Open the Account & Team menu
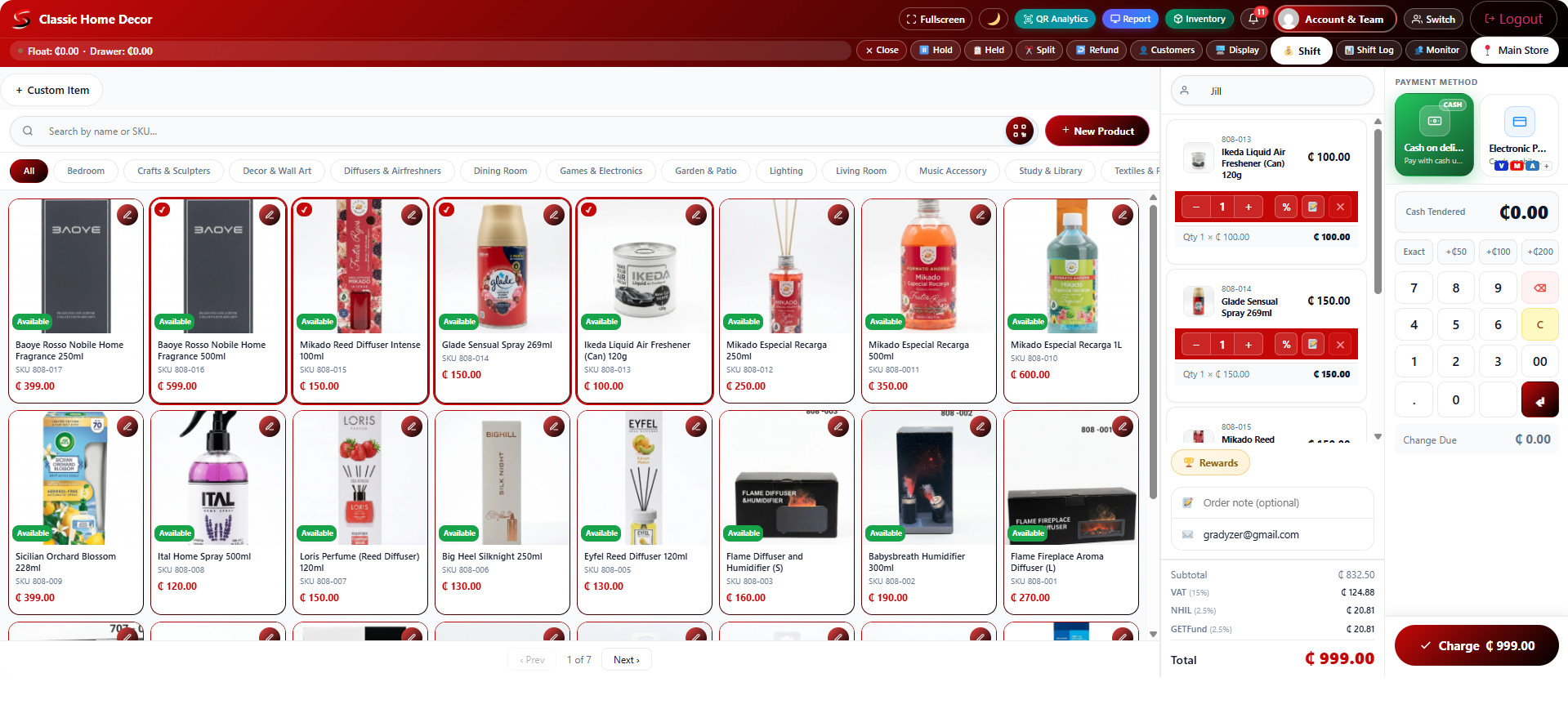The image size is (1568, 718). [1335, 19]
